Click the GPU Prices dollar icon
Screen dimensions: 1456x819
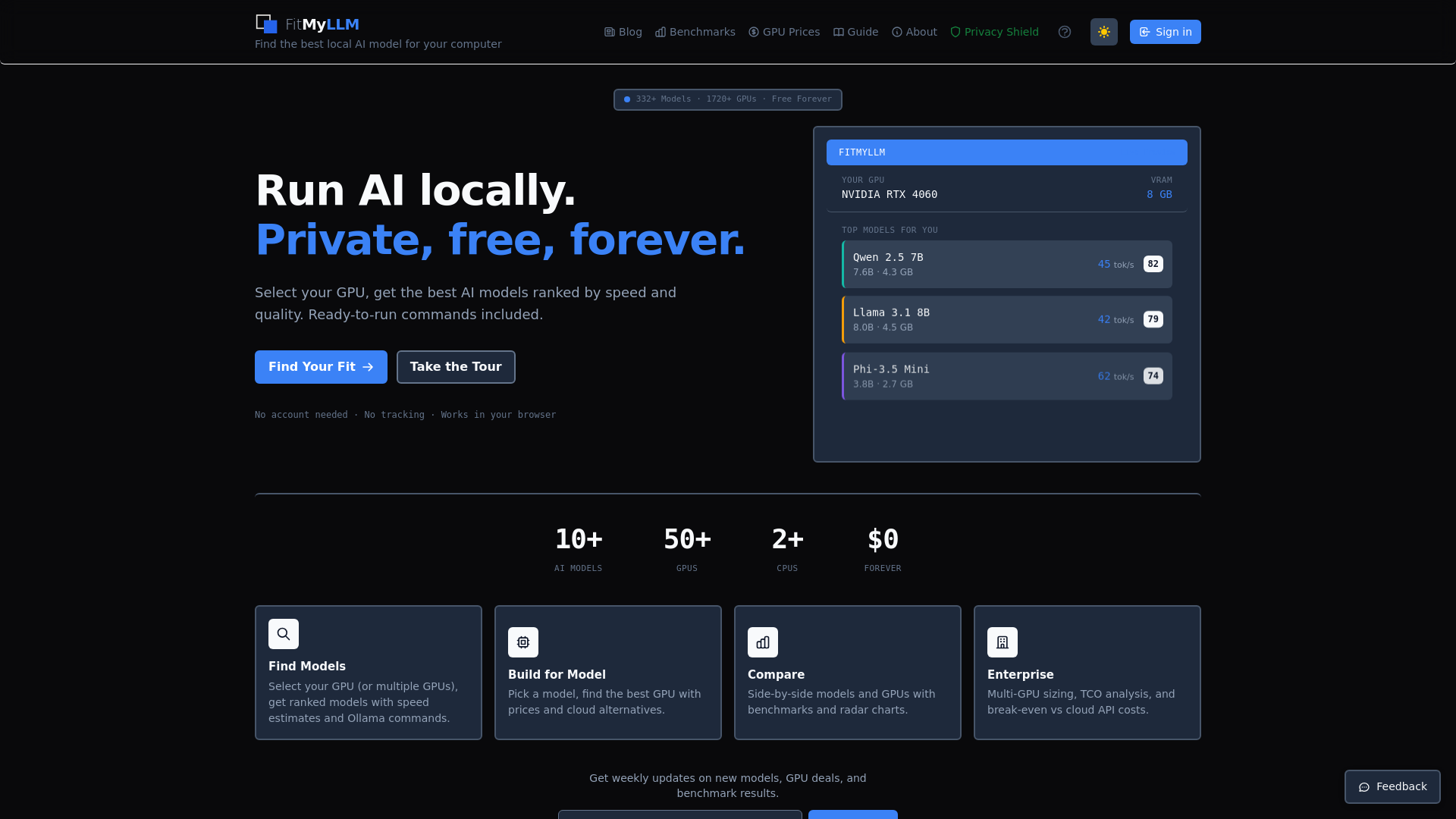click(754, 32)
